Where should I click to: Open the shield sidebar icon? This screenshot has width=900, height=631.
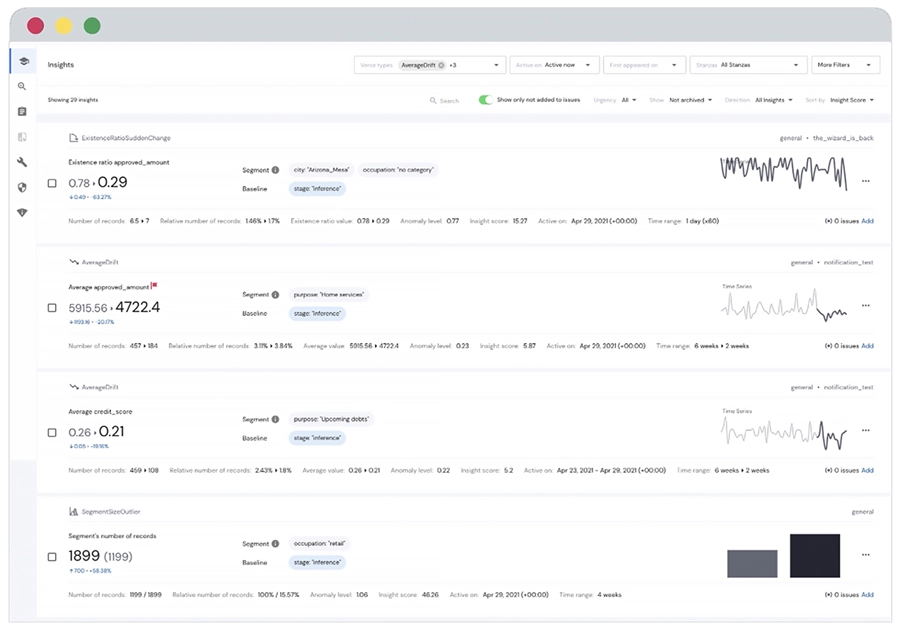(22, 187)
